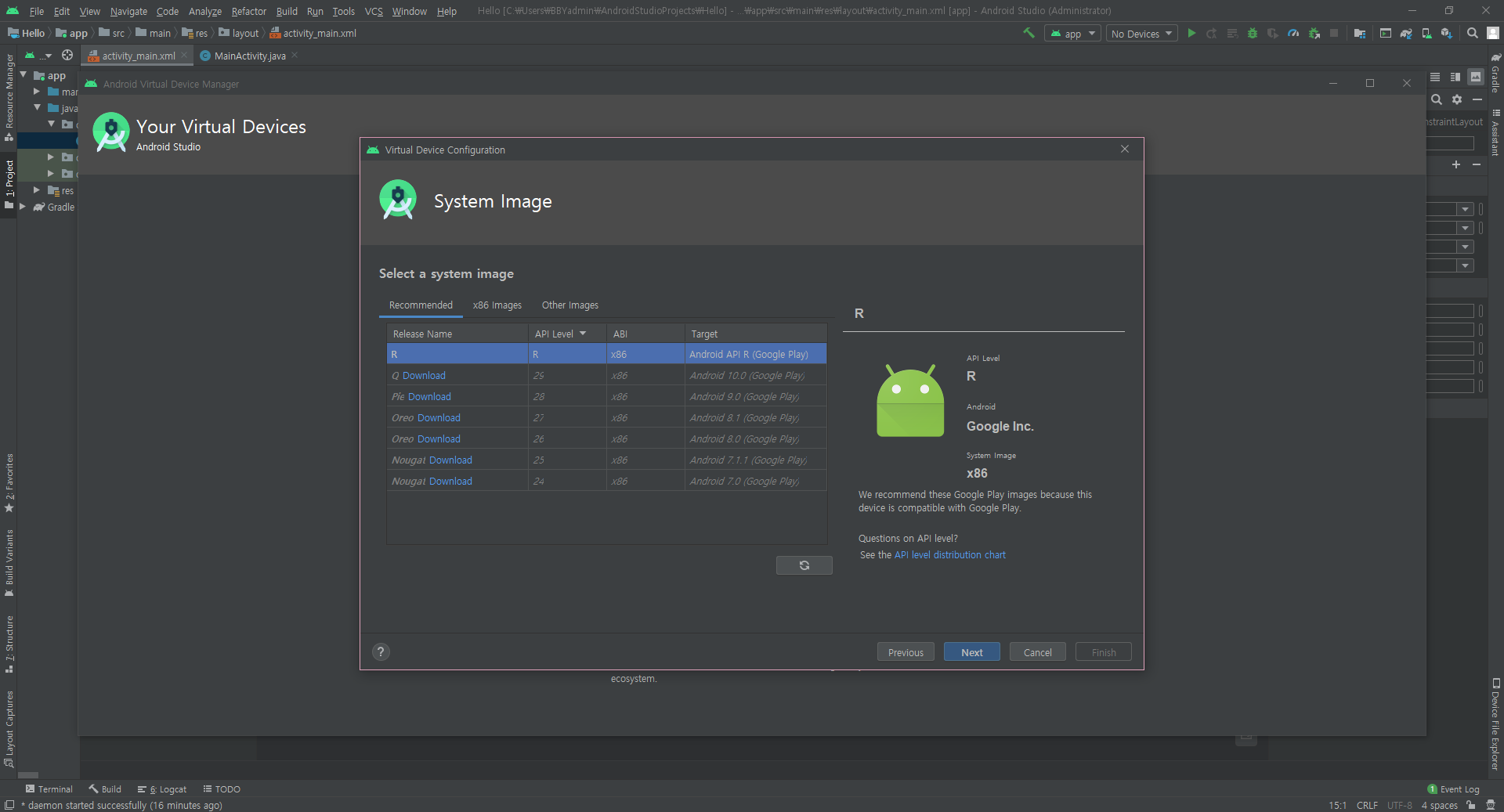Open the File menu

coord(37,11)
